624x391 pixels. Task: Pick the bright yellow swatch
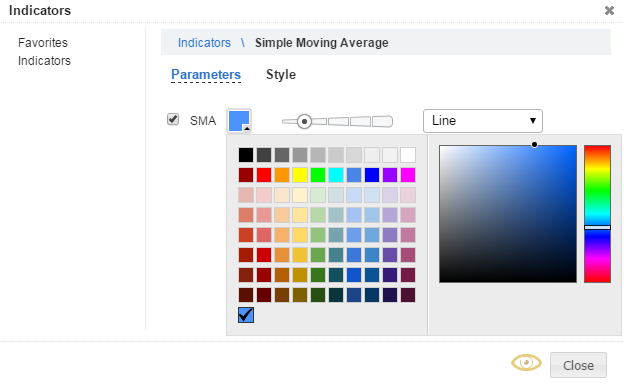(300, 175)
